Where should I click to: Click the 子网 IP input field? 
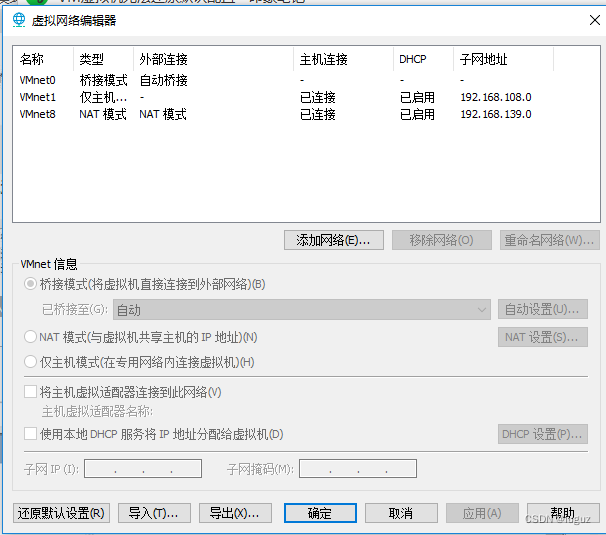point(143,469)
